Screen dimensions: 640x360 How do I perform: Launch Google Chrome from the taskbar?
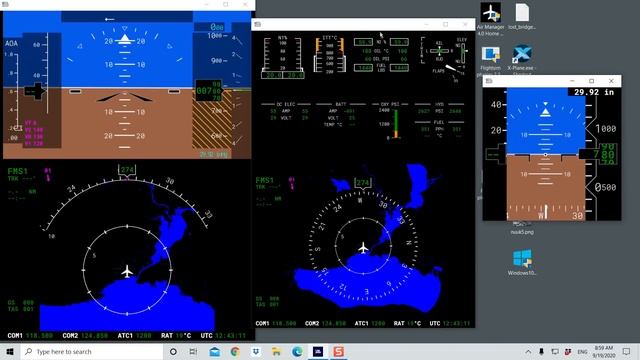235,351
